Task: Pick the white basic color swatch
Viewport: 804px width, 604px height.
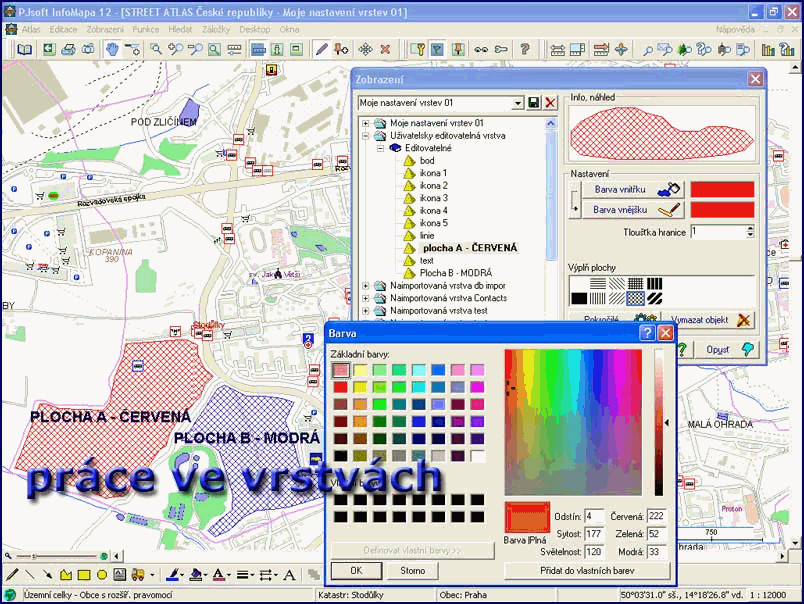Action: tap(477, 456)
